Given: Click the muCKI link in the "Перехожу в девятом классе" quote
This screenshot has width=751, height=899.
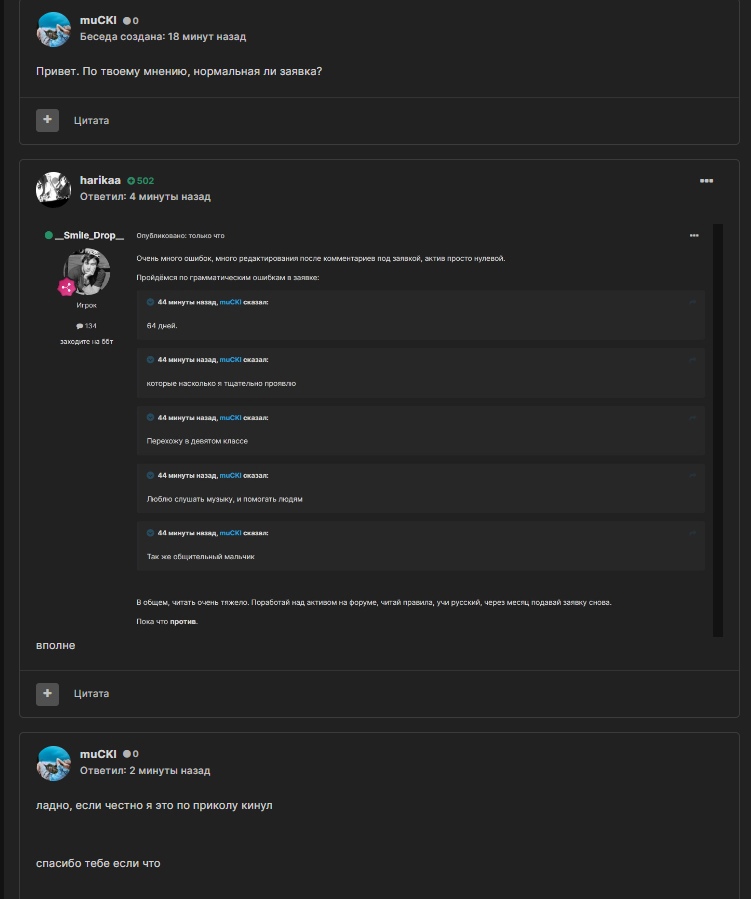Looking at the screenshot, I should tap(231, 418).
